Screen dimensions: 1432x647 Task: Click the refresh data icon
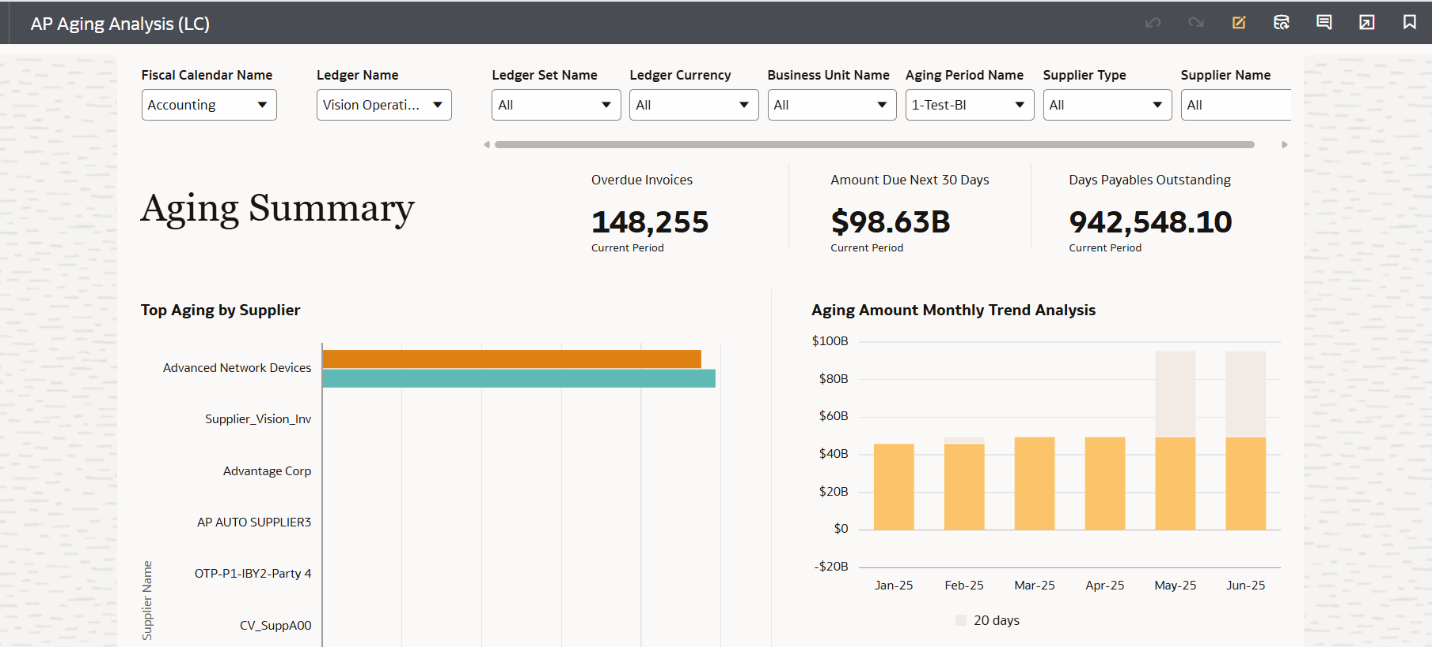[1281, 22]
